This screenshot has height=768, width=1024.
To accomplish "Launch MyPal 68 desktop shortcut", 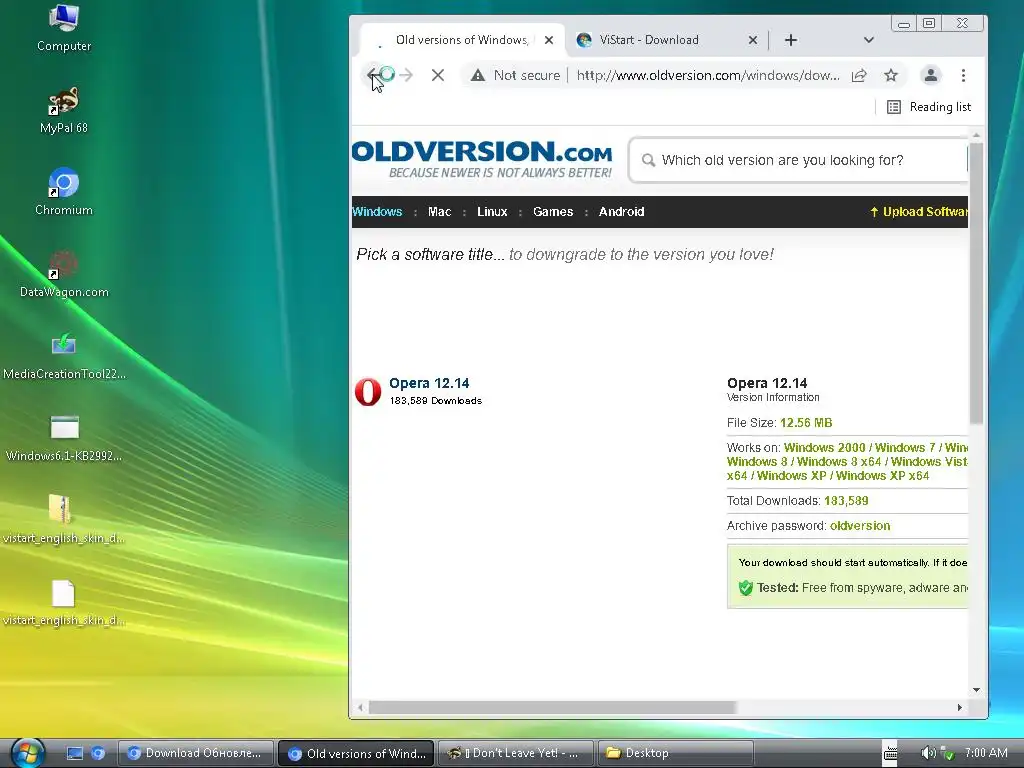I will 63,110.
